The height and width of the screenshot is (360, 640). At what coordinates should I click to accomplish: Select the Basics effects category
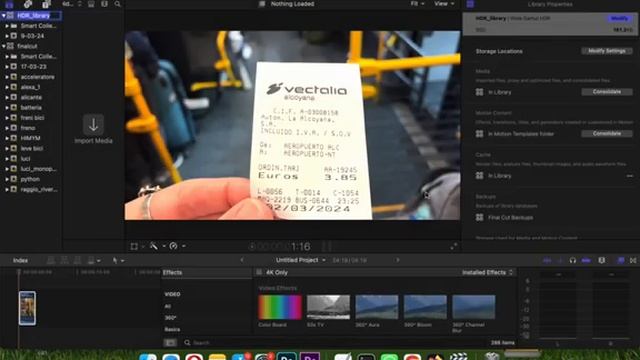pos(172,329)
